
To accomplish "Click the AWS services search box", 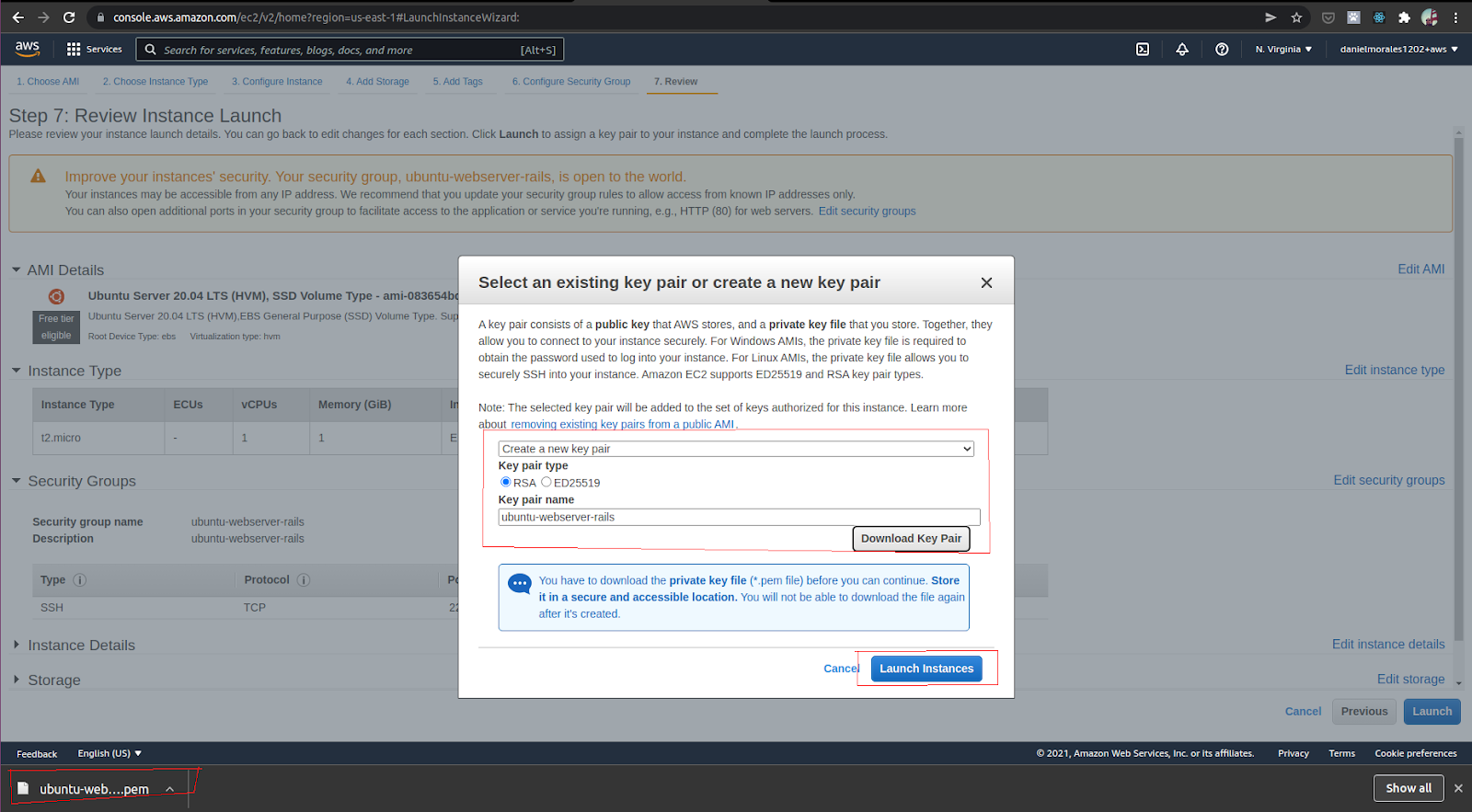I will point(350,50).
